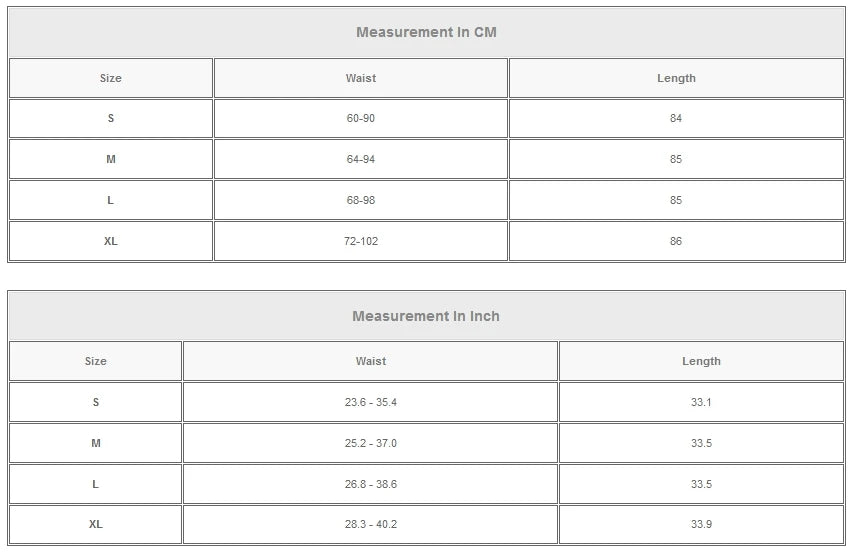This screenshot has height=553, width=853.
Task: Select the 68-98 waist value
Action: point(360,200)
